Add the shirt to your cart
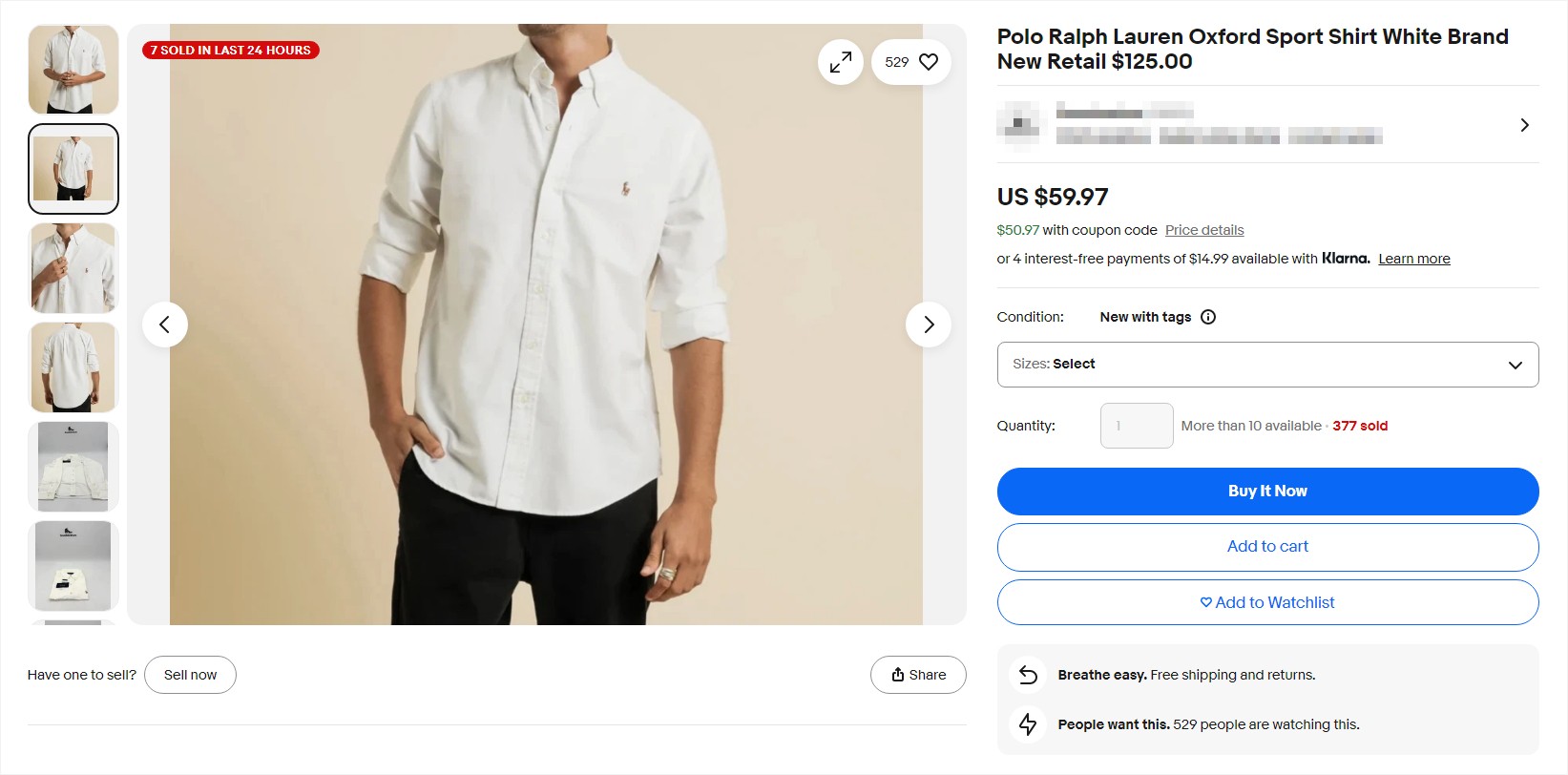The height and width of the screenshot is (775, 1568). 1266,546
